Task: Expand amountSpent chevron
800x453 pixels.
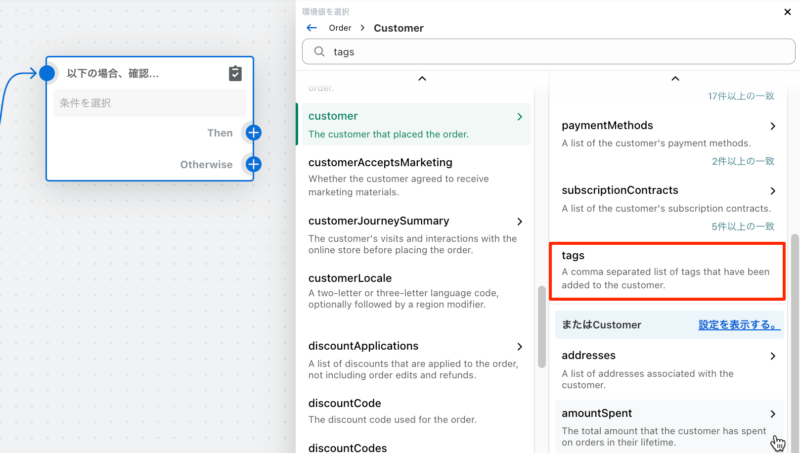Action: click(773, 414)
